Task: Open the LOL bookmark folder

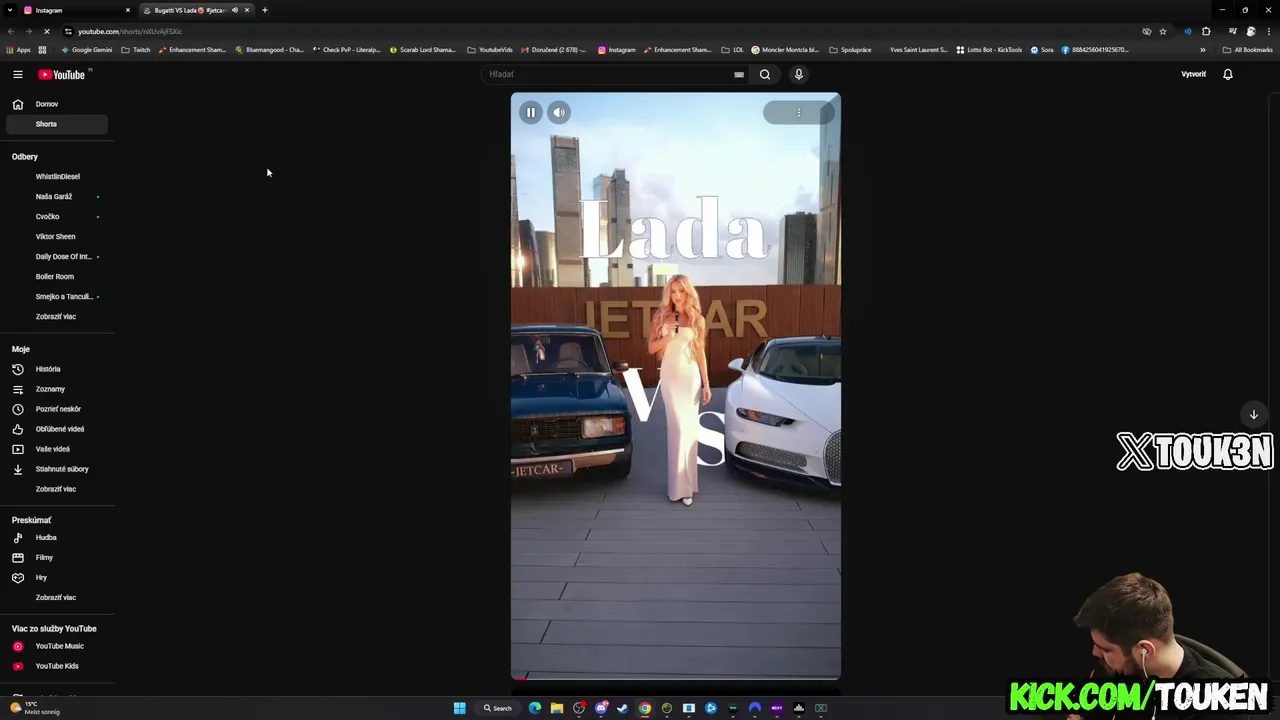Action: click(x=733, y=50)
